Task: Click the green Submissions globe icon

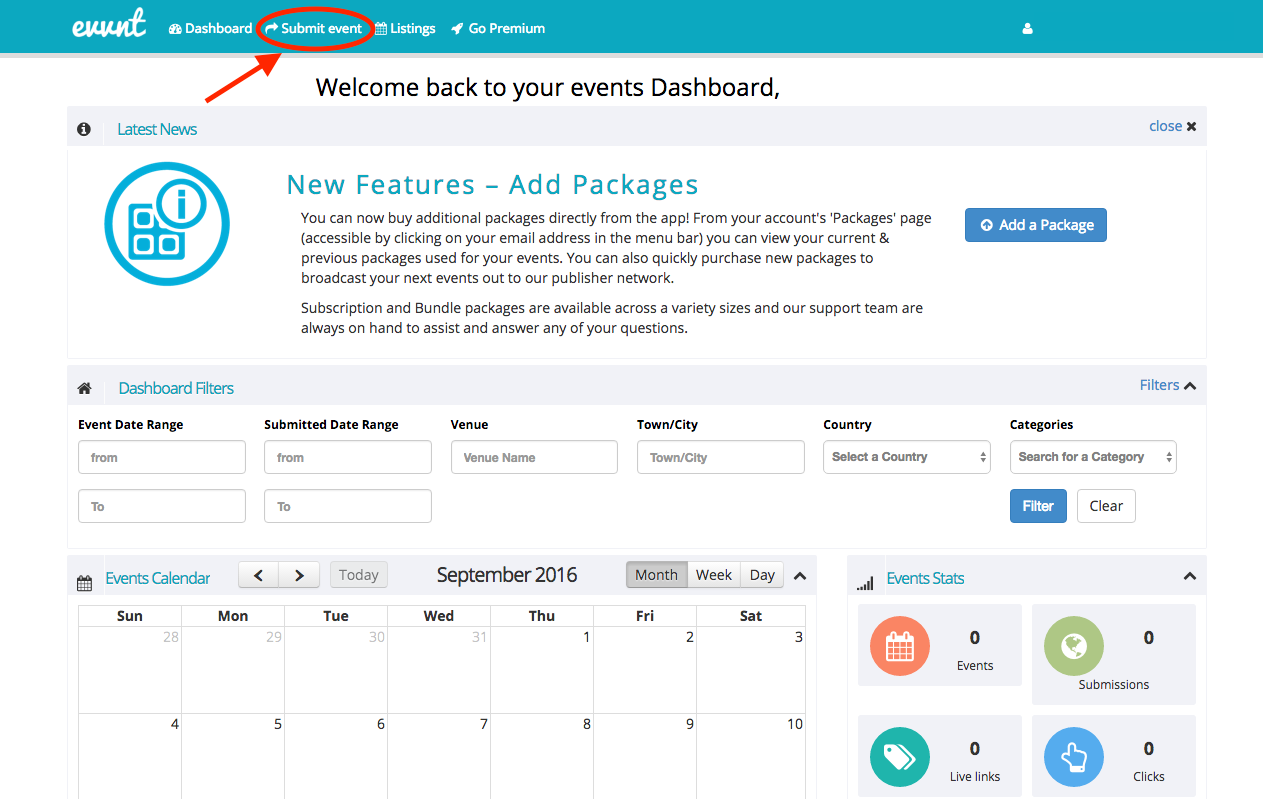Action: pos(1074,646)
